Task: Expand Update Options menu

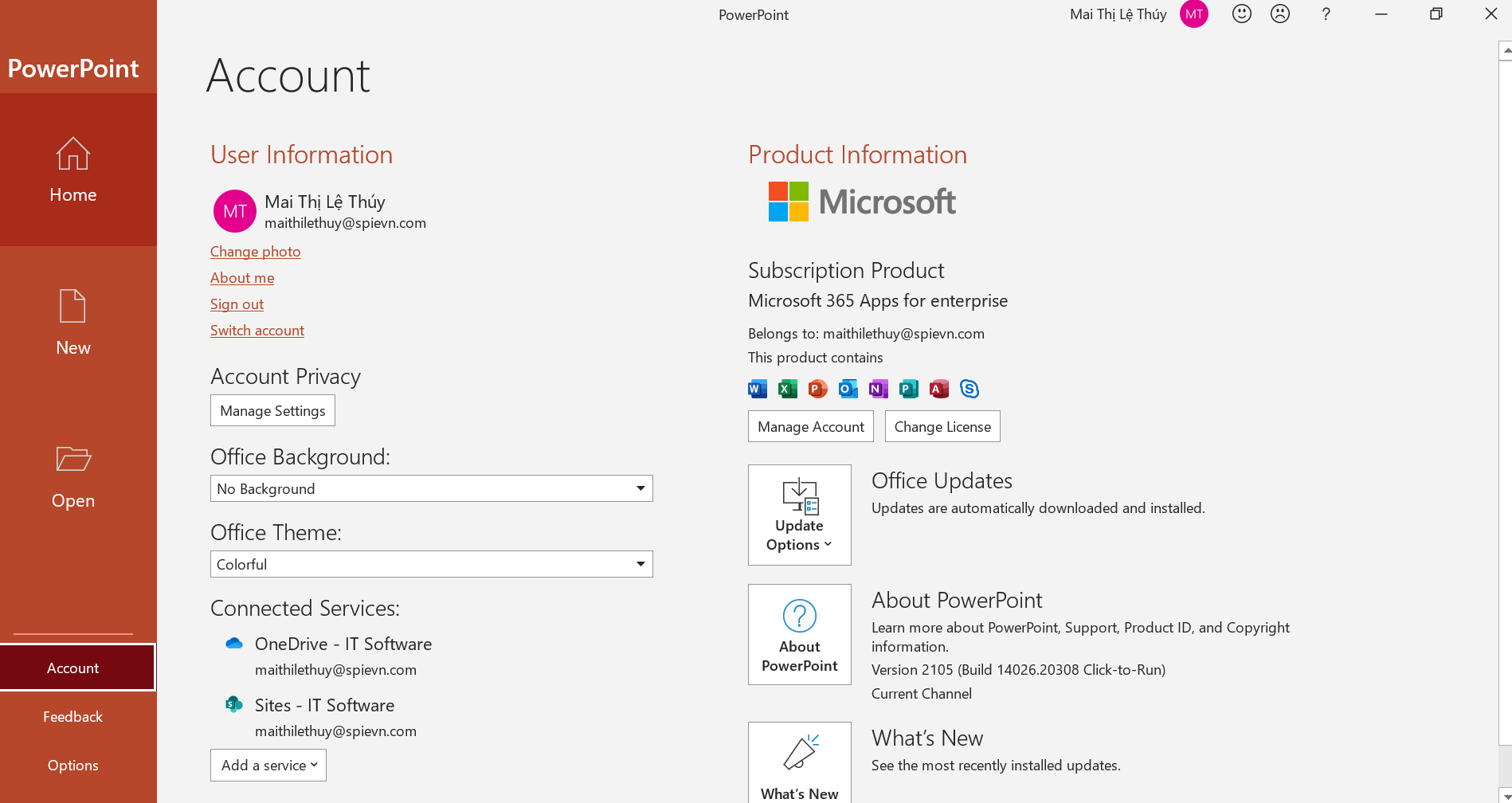Action: pos(800,515)
